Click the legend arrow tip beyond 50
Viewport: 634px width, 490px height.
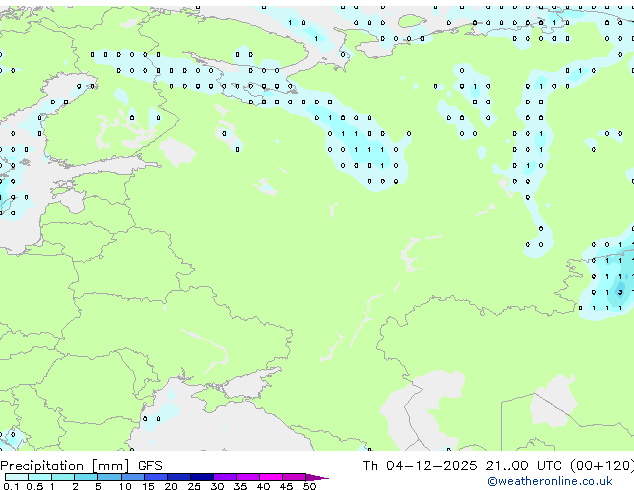point(317,478)
